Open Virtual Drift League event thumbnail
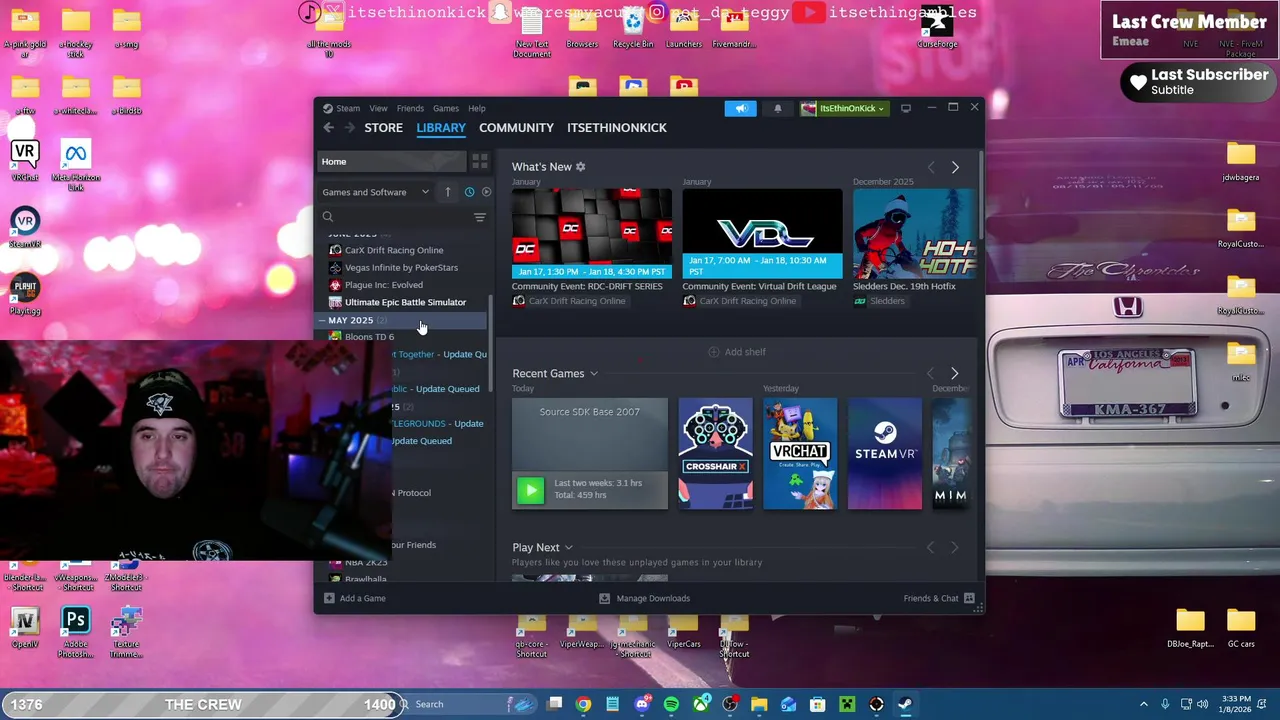The image size is (1280, 720). [x=762, y=233]
